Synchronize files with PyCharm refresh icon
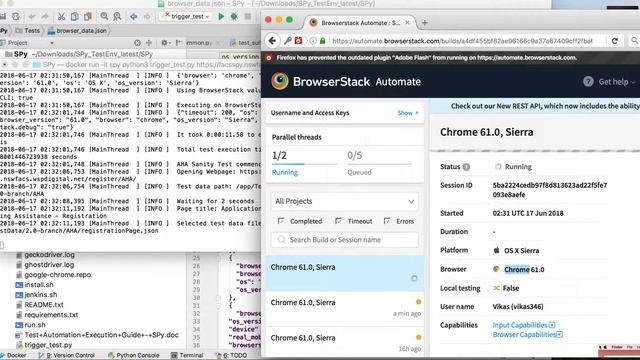This screenshot has height=360, width=640. [16, 16]
